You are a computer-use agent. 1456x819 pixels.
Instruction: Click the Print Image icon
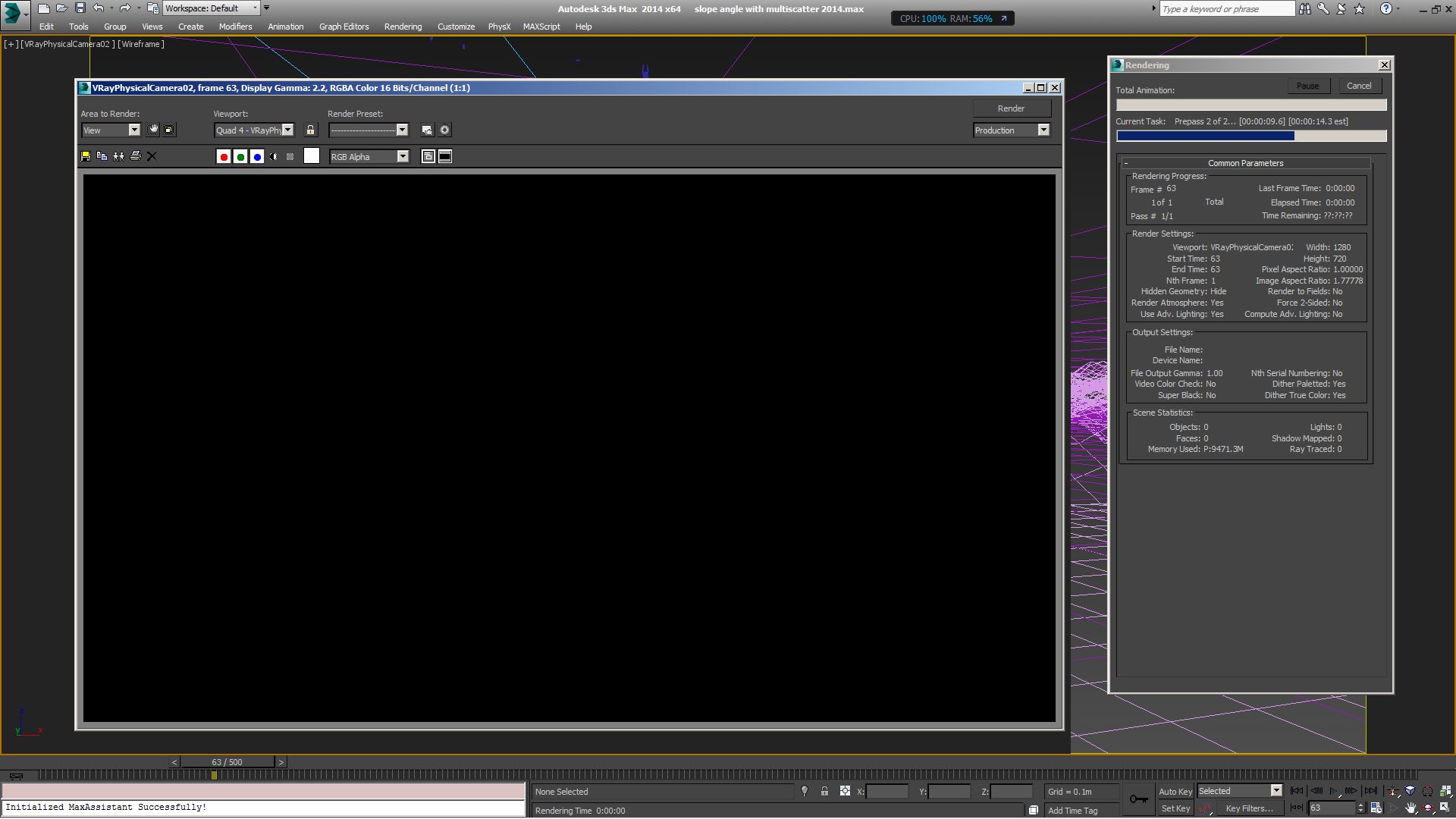pos(136,156)
